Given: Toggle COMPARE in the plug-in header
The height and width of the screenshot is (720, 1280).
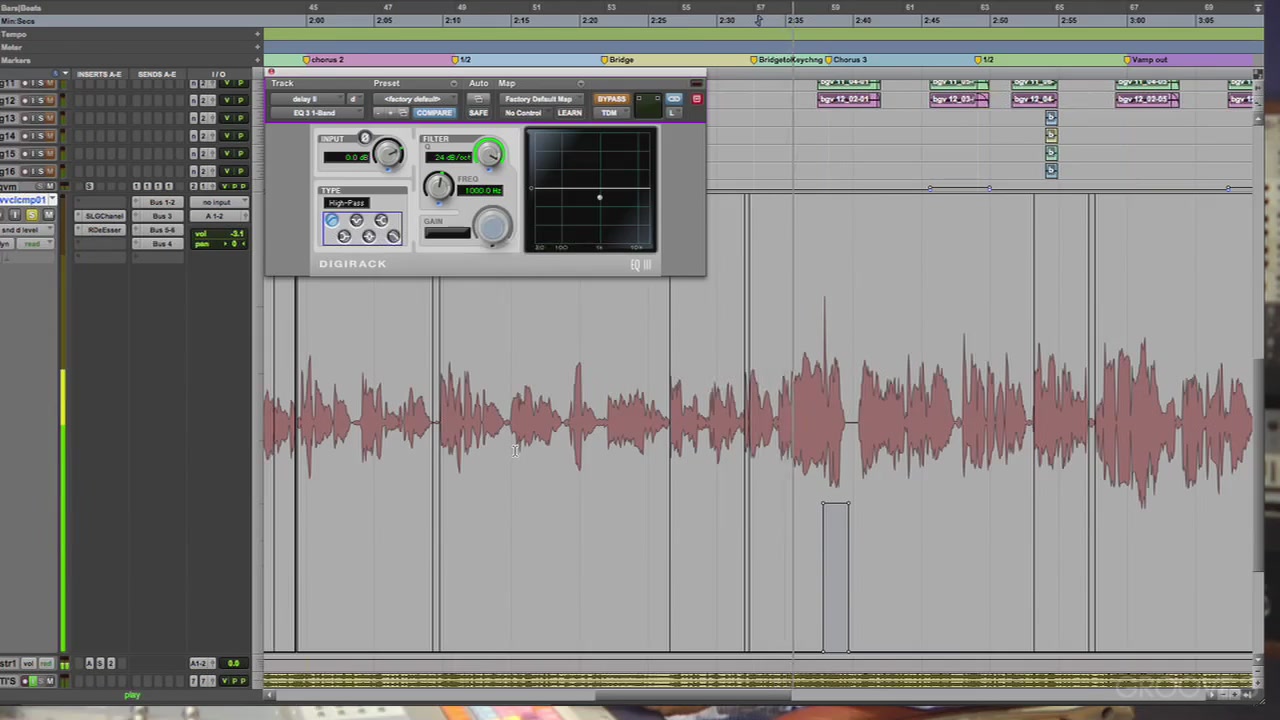Looking at the screenshot, I should 434,113.
